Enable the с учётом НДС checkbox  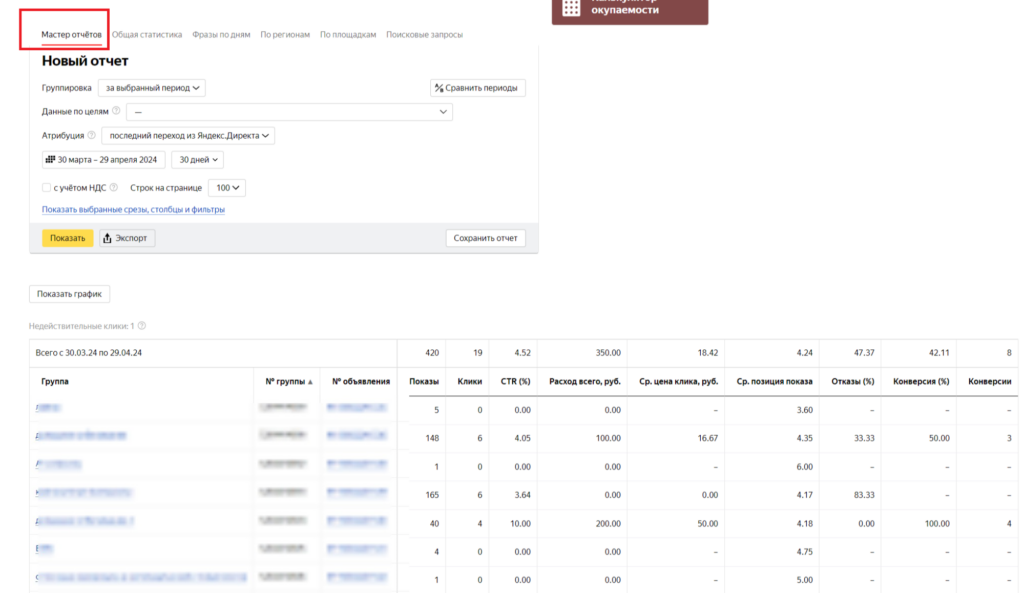pos(46,187)
